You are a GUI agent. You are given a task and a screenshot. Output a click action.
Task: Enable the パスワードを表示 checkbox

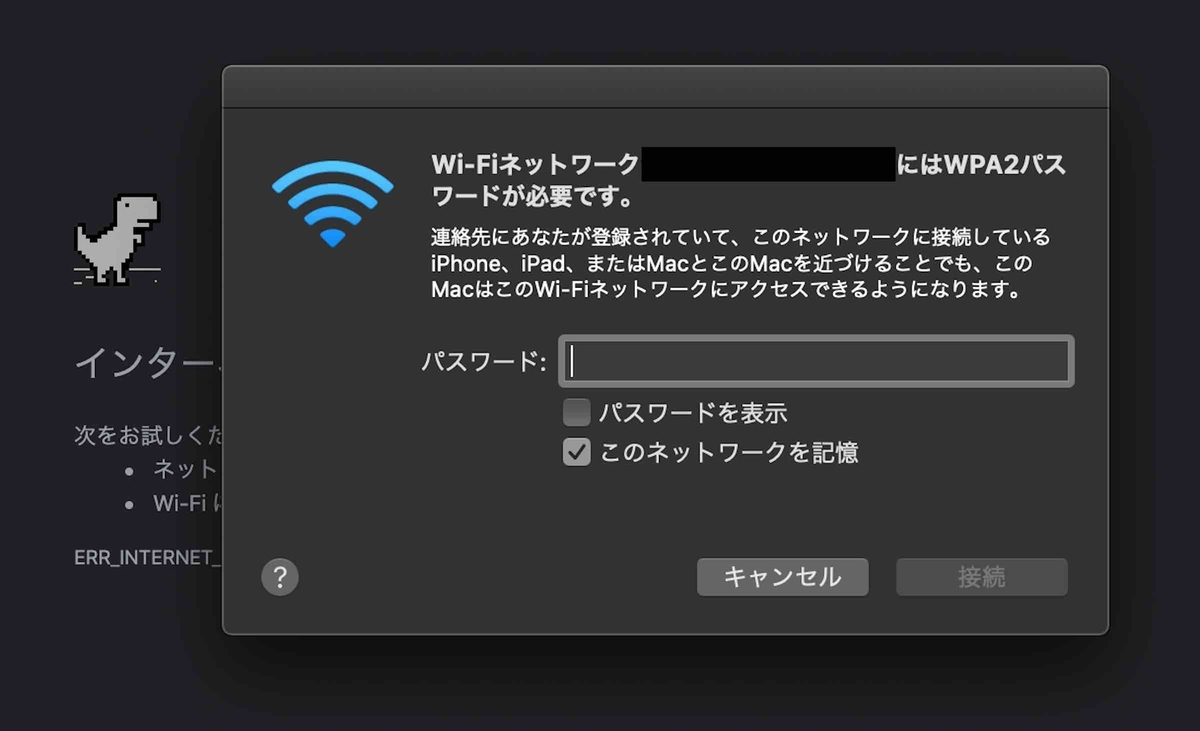tap(577, 412)
